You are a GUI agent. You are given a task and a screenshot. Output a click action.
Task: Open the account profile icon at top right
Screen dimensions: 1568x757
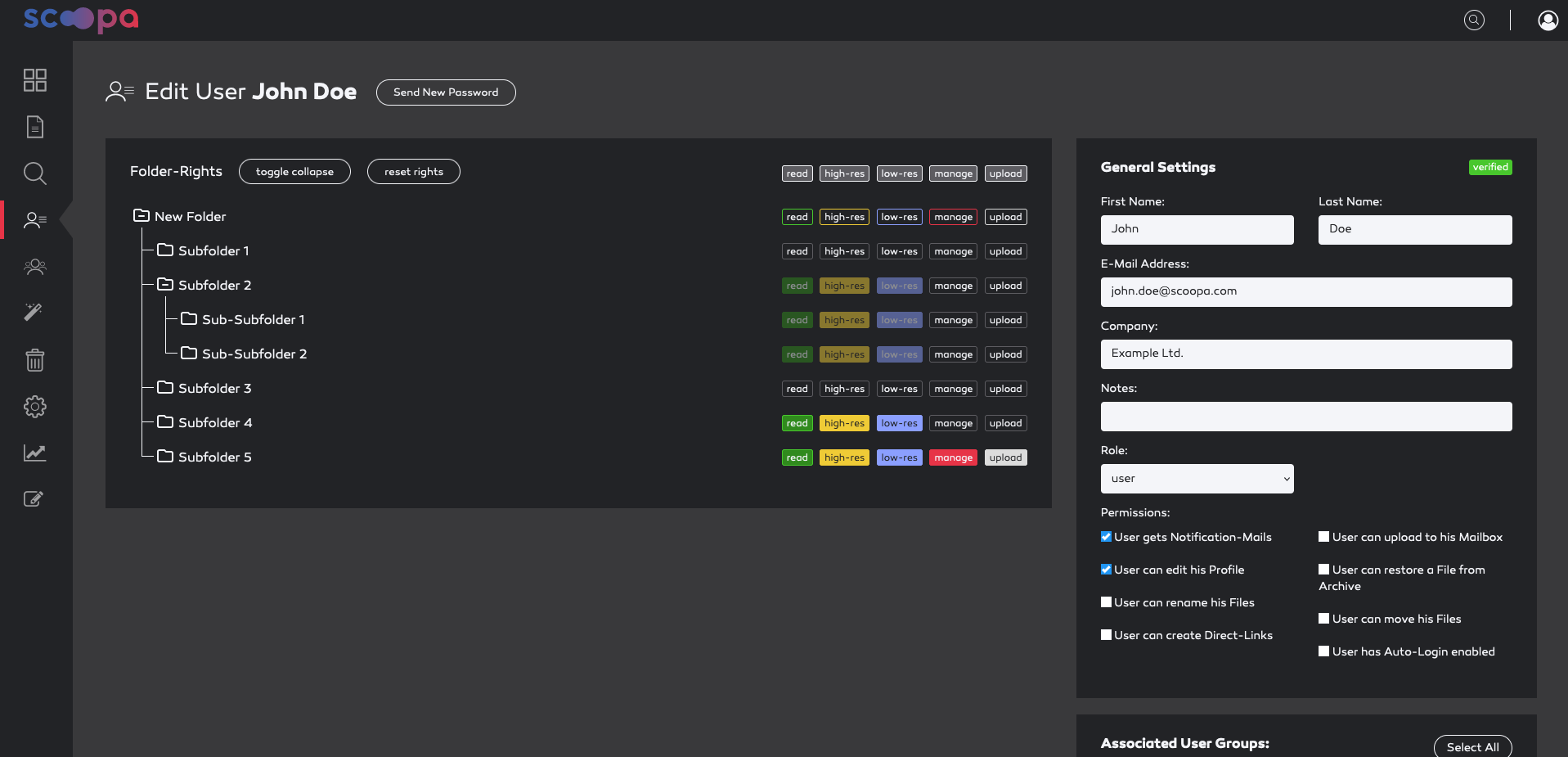pos(1548,20)
